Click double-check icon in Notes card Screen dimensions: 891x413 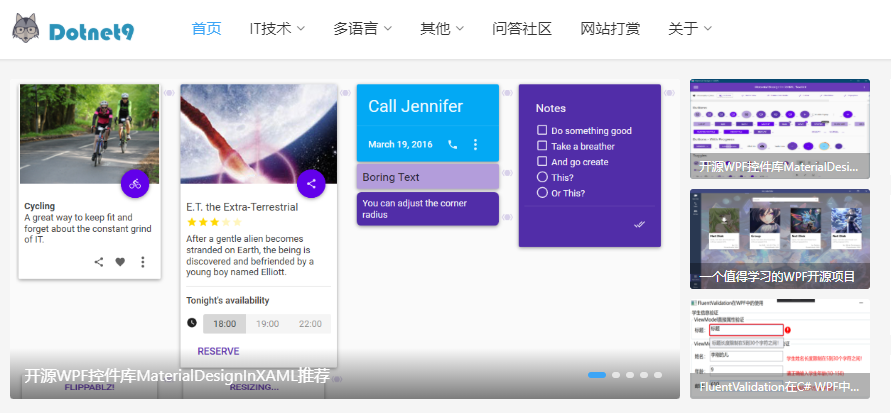point(640,224)
